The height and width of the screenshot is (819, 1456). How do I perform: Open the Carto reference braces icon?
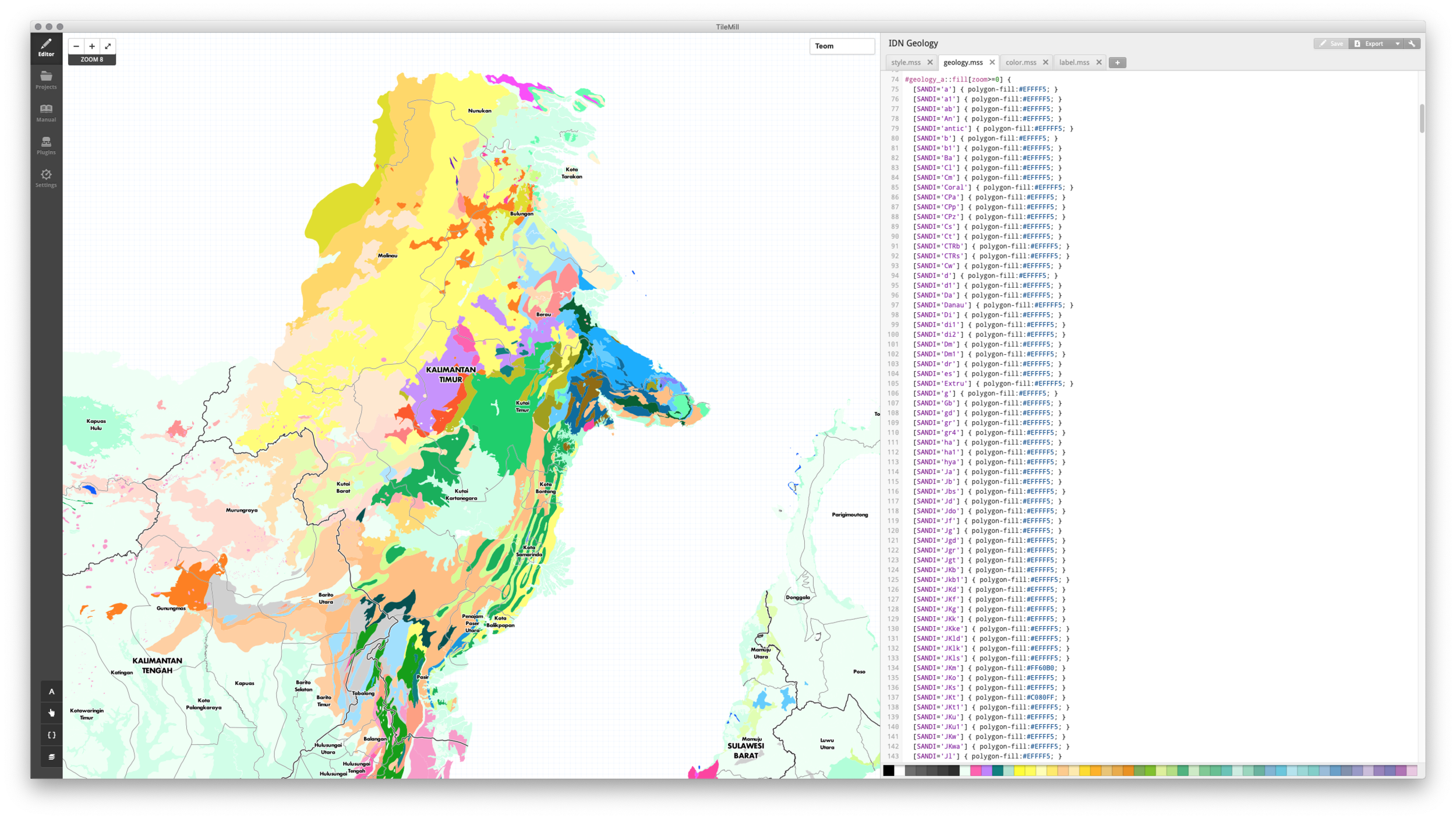click(x=51, y=735)
